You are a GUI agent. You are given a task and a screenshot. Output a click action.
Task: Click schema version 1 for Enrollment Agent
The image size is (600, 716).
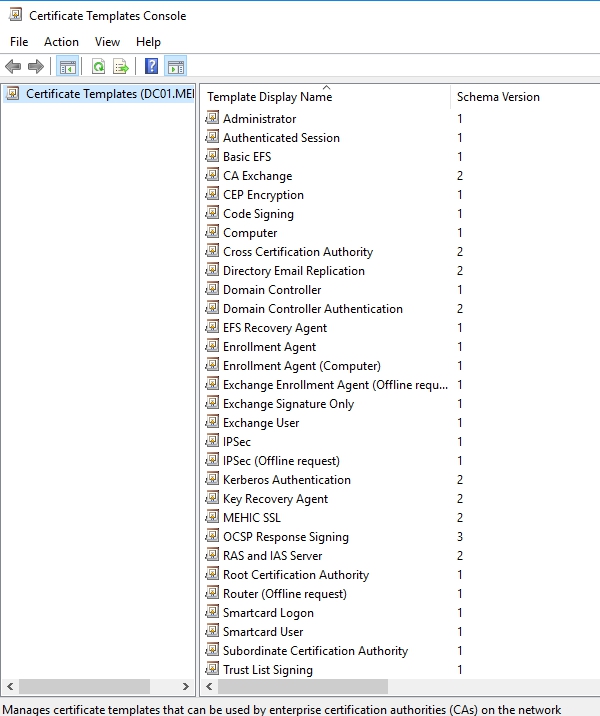[460, 347]
